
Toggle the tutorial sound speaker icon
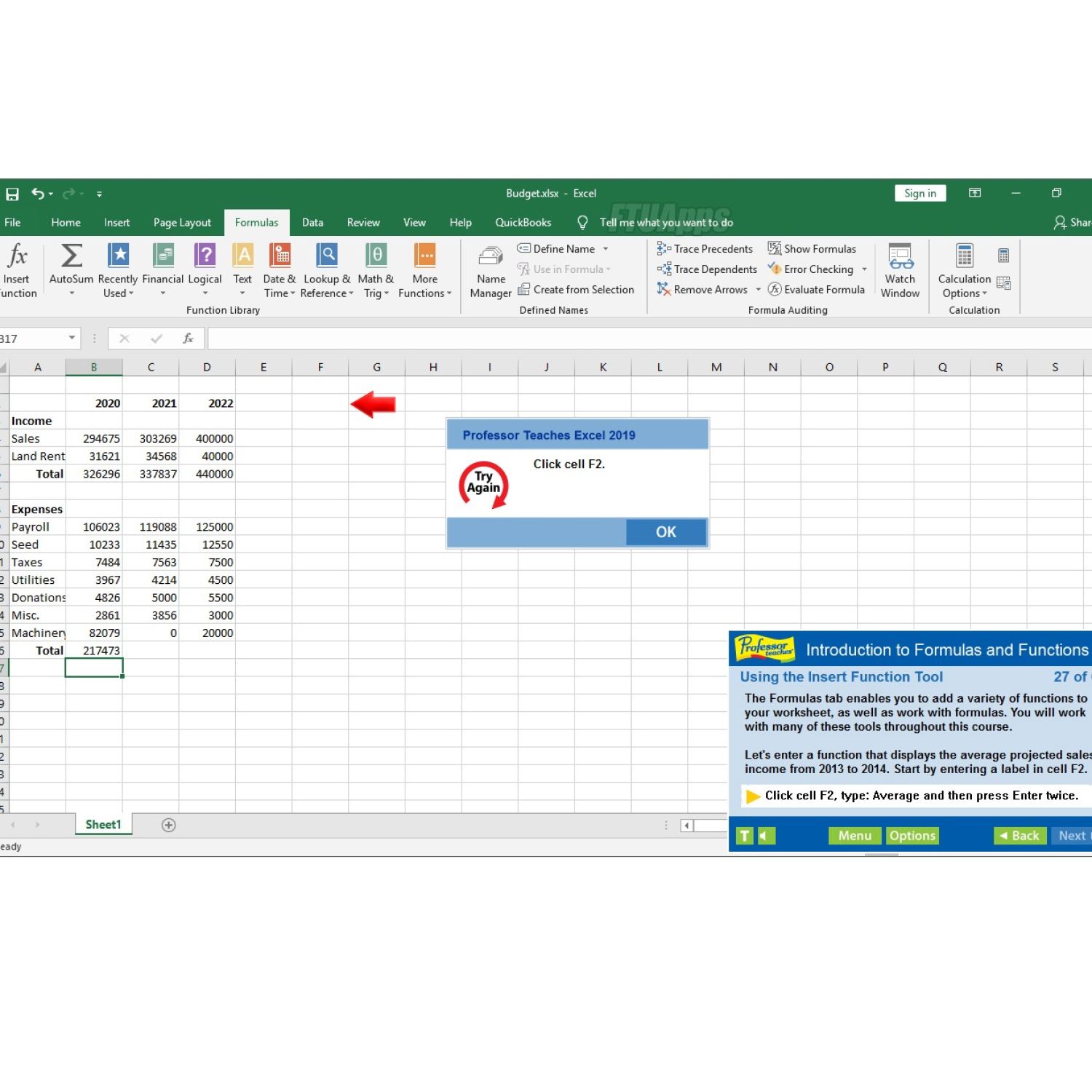(x=766, y=836)
